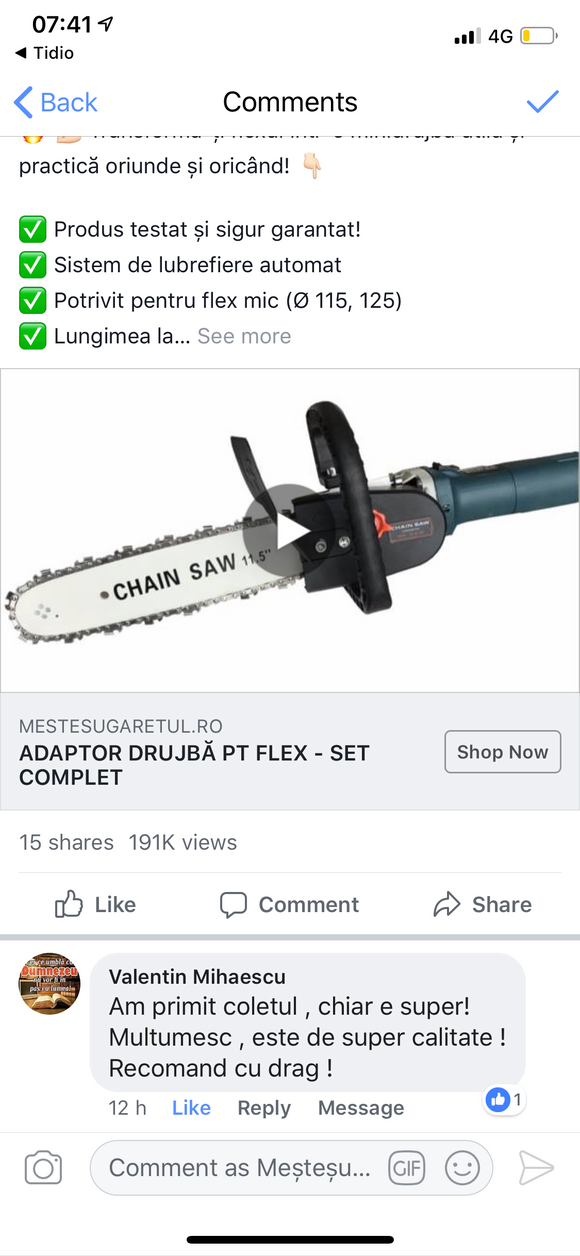Open the GIF picker
The image size is (580, 1256).
pos(407,1167)
